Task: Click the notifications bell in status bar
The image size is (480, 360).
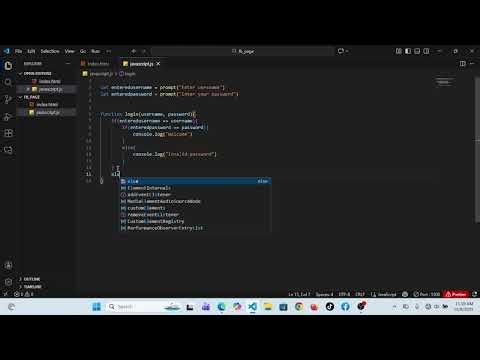Action: pyautogui.click(x=475, y=294)
